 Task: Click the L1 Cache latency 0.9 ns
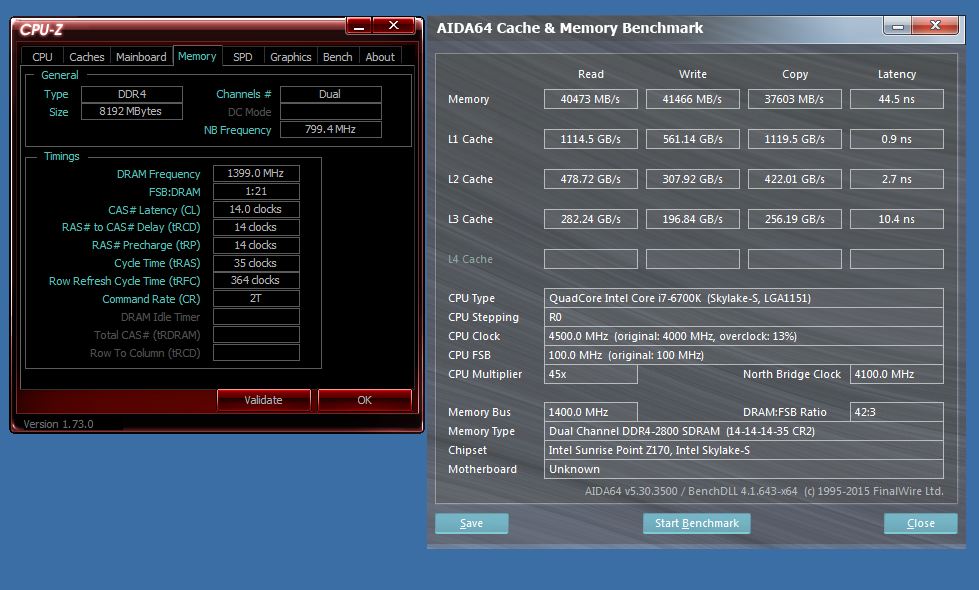897,139
